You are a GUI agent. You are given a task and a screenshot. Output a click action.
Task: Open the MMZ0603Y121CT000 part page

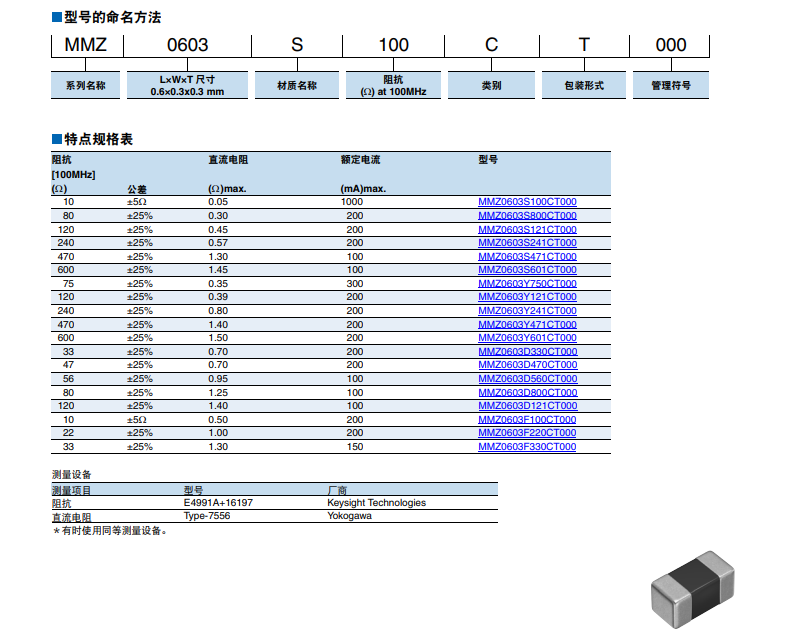click(527, 297)
